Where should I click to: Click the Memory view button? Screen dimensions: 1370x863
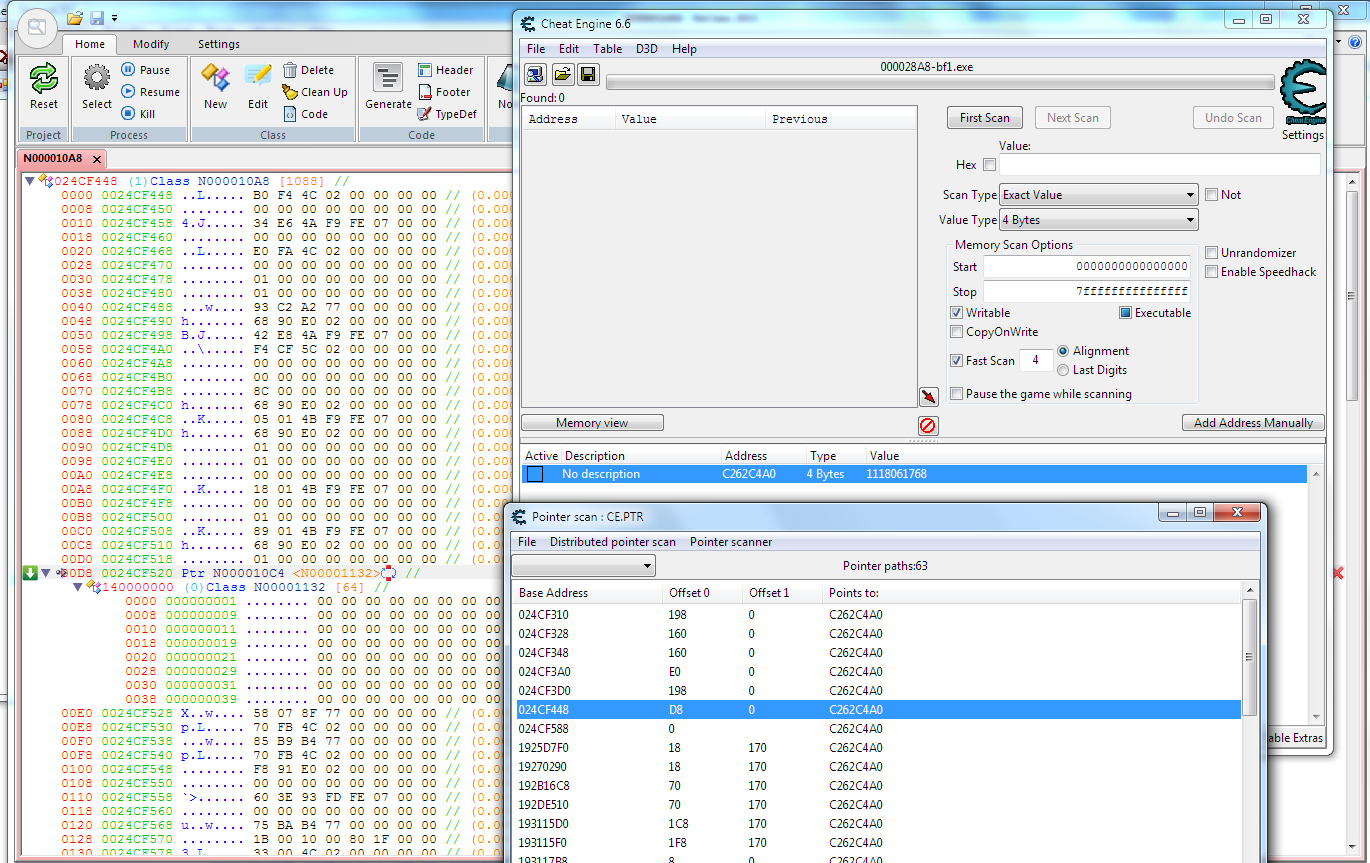(x=592, y=423)
